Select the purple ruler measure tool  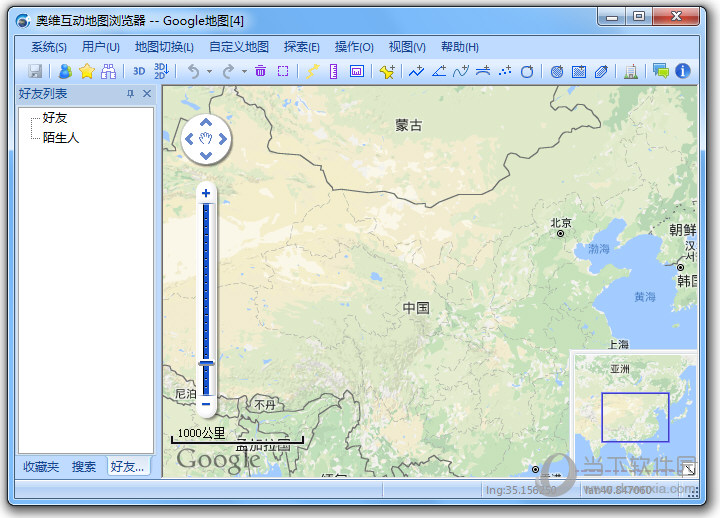pyautogui.click(x=334, y=71)
